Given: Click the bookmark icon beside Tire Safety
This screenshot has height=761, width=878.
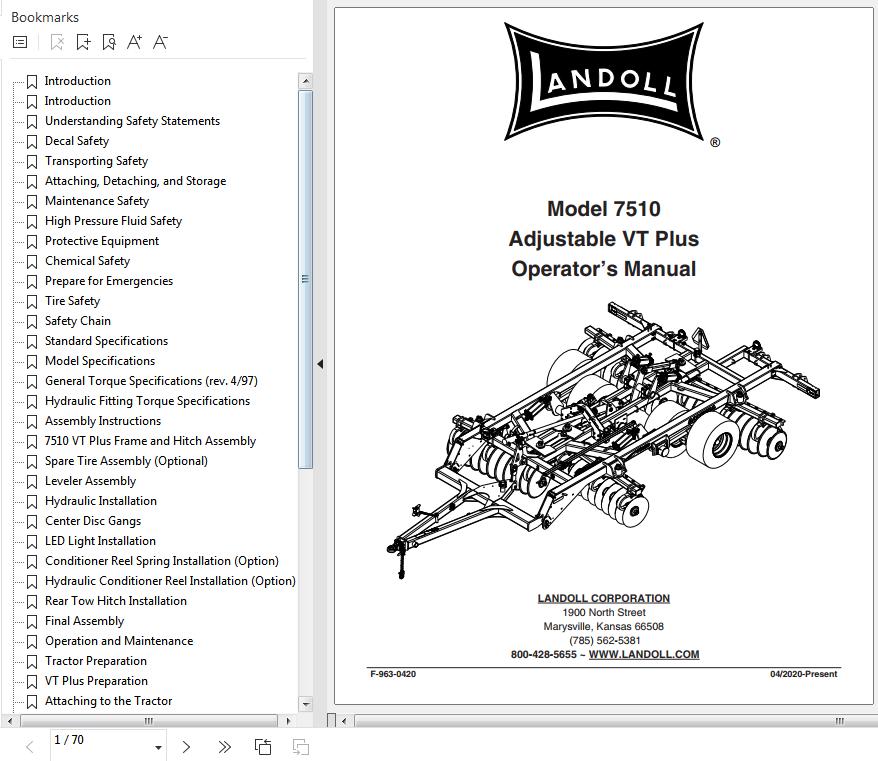Looking at the screenshot, I should click(32, 302).
